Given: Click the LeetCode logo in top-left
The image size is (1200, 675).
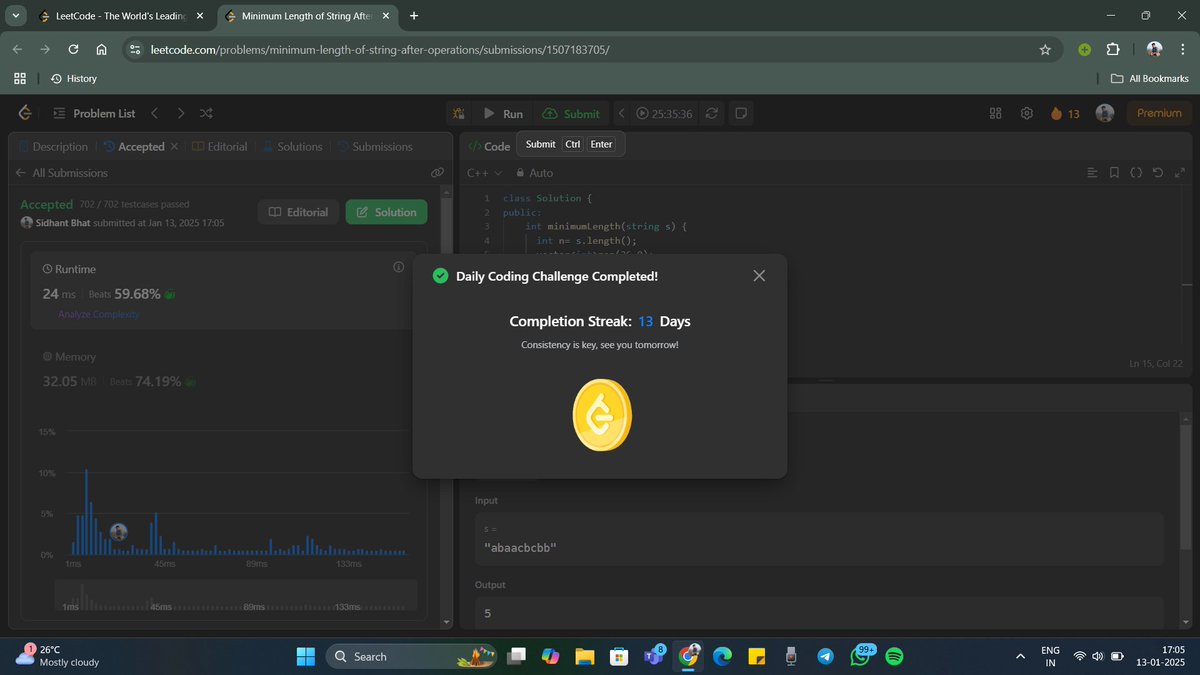Looking at the screenshot, I should pyautogui.click(x=25, y=113).
